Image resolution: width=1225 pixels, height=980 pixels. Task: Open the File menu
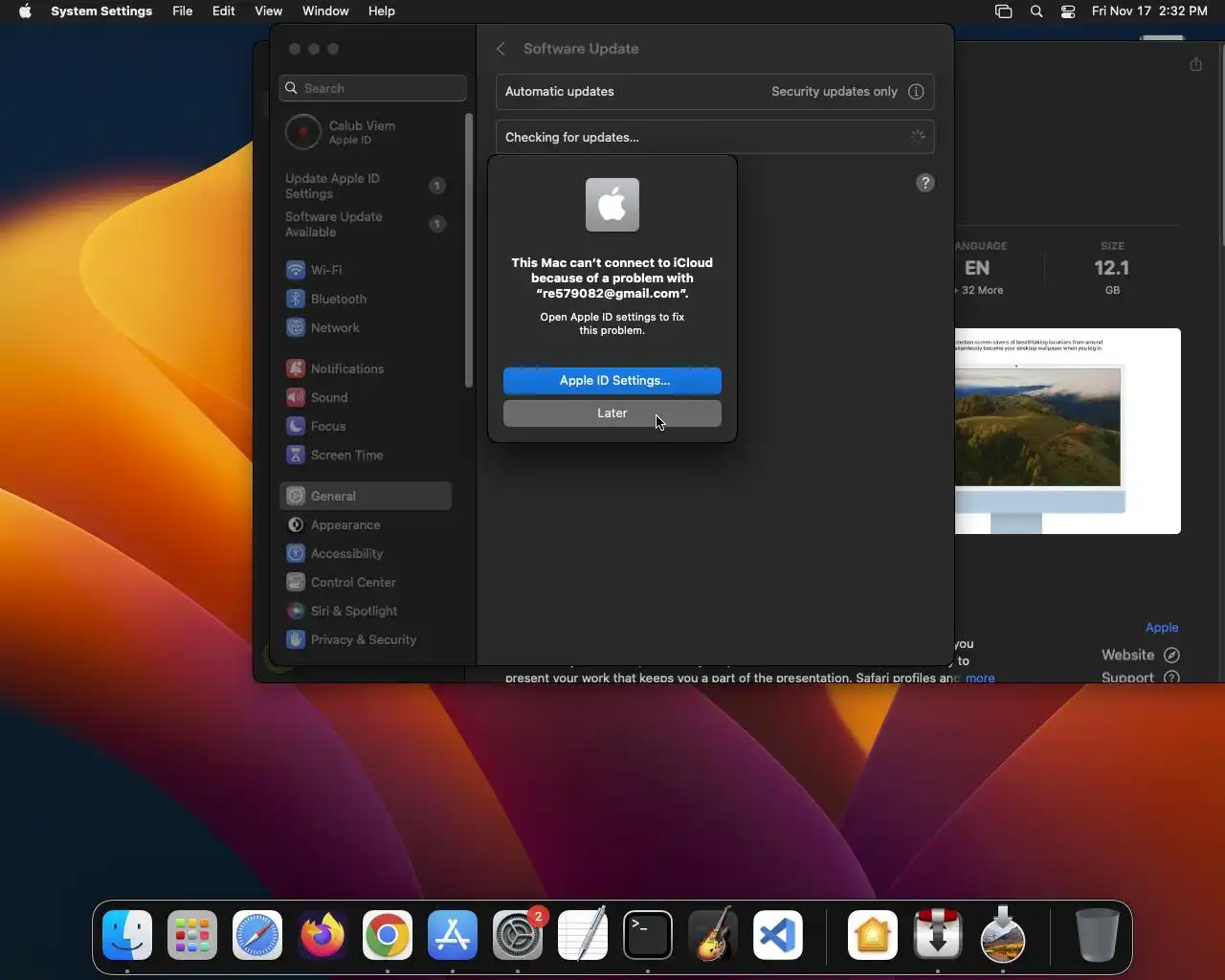coord(182,11)
